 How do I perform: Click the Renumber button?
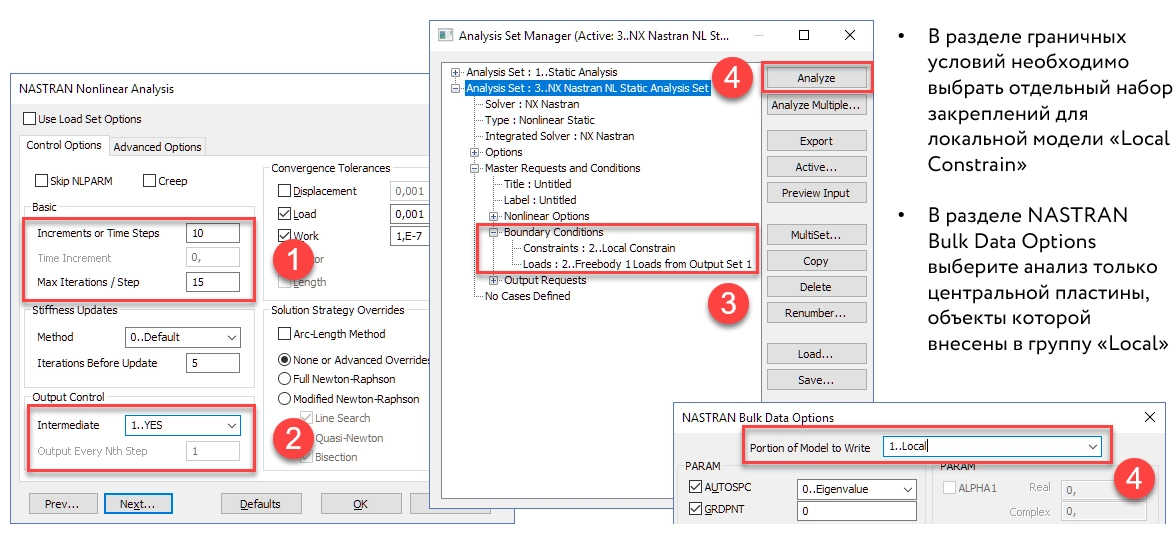coord(816,312)
